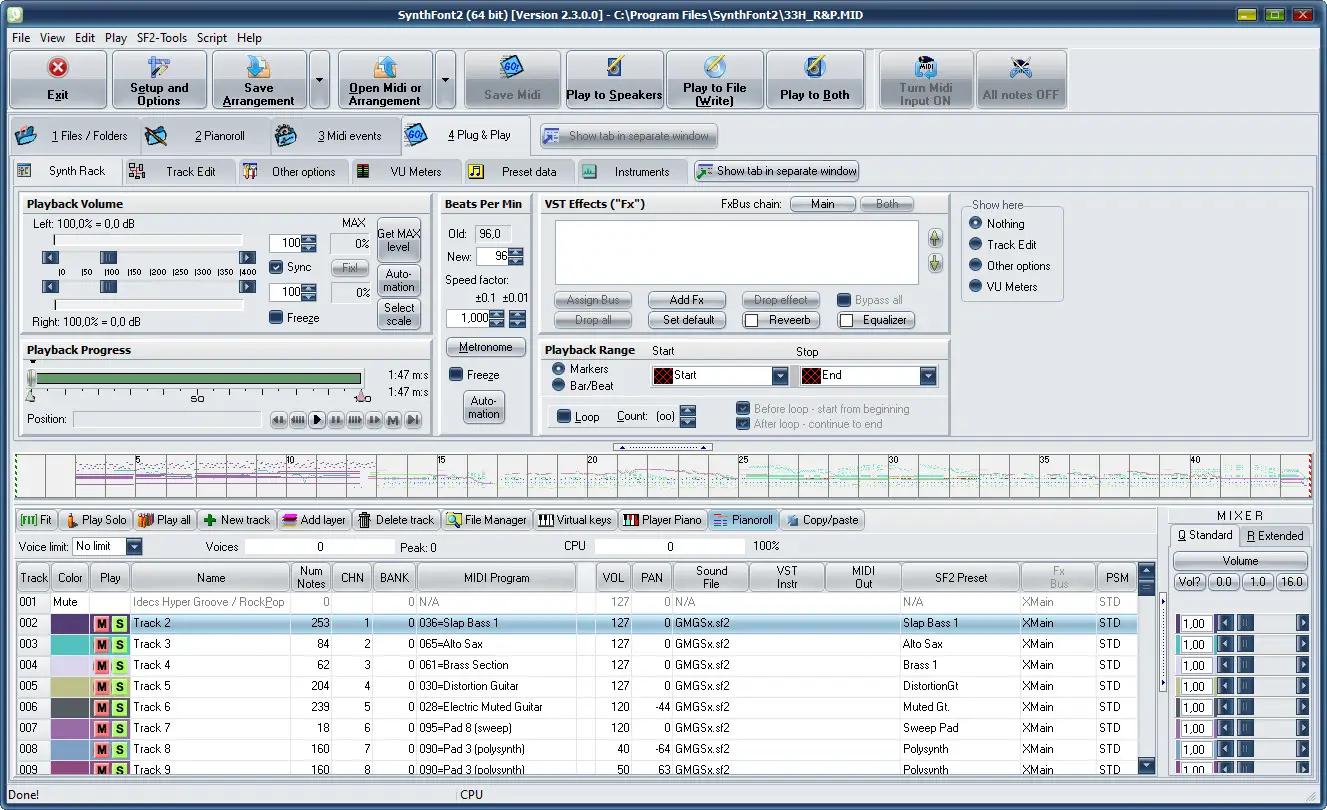This screenshot has height=810, width=1327.
Task: Toggle the Loop checkbox
Action: pos(564,416)
